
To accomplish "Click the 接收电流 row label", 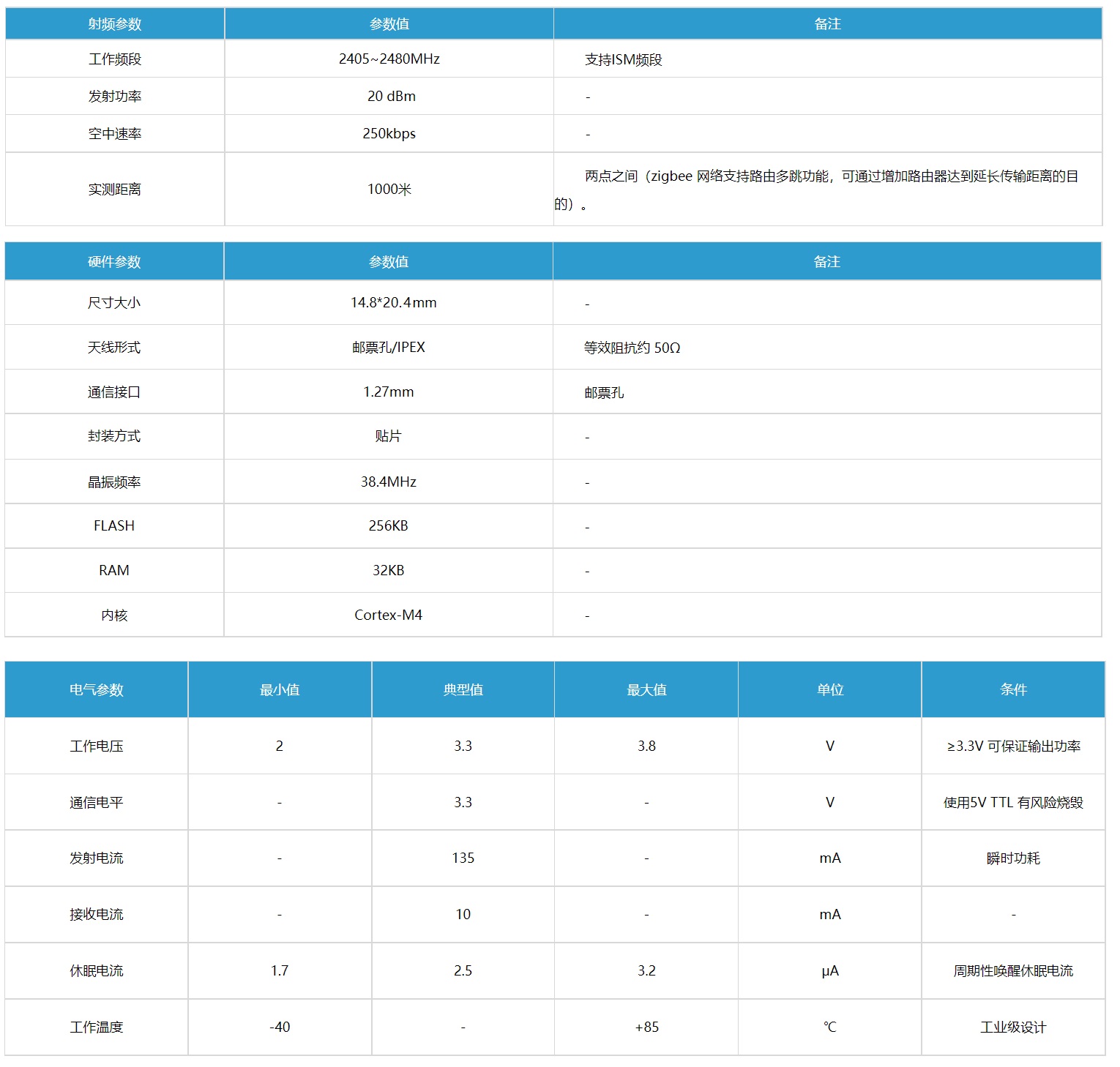I will coord(97,915).
